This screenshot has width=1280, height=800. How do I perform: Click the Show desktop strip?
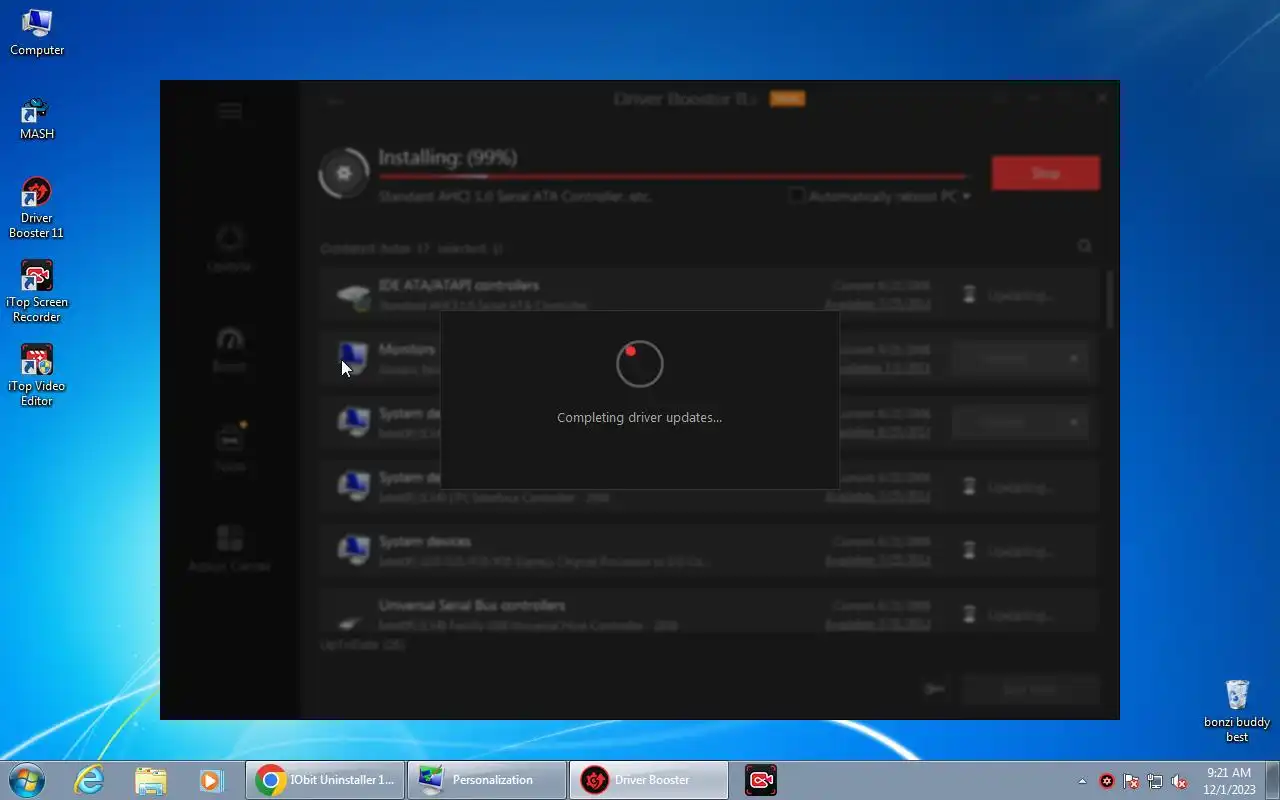(x=1272, y=780)
